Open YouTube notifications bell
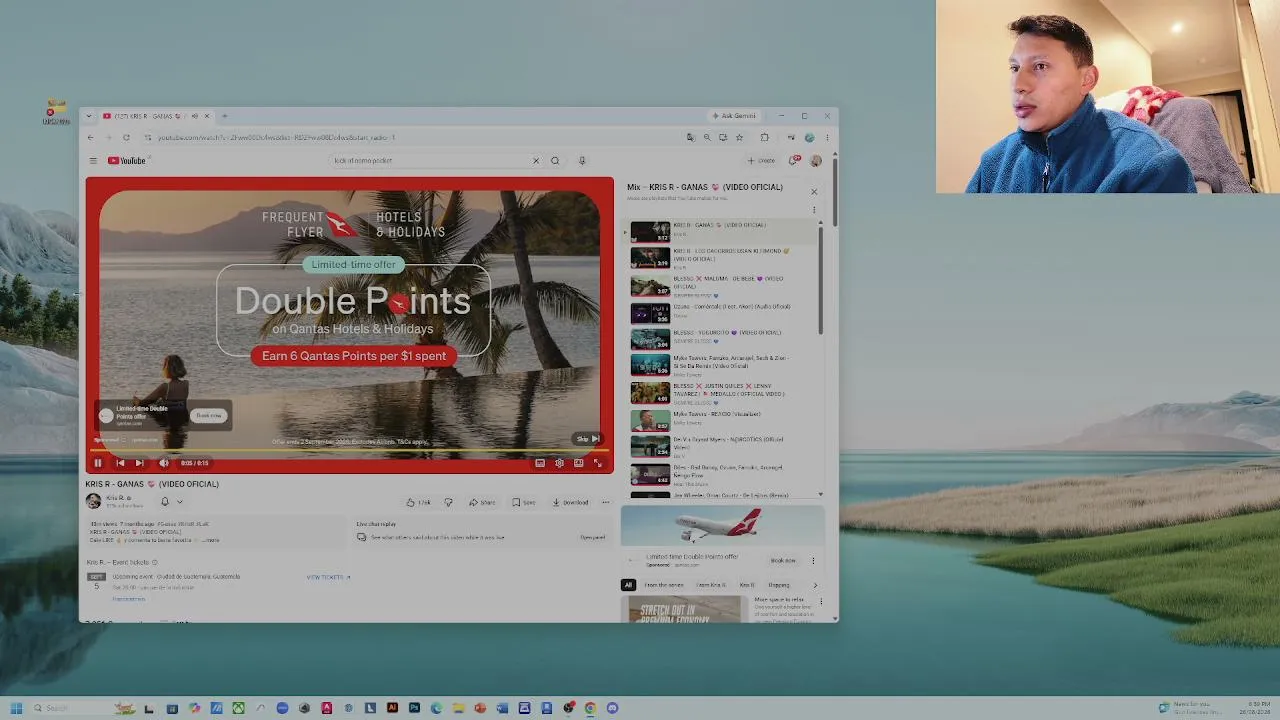Viewport: 1280px width, 720px height. pos(794,160)
